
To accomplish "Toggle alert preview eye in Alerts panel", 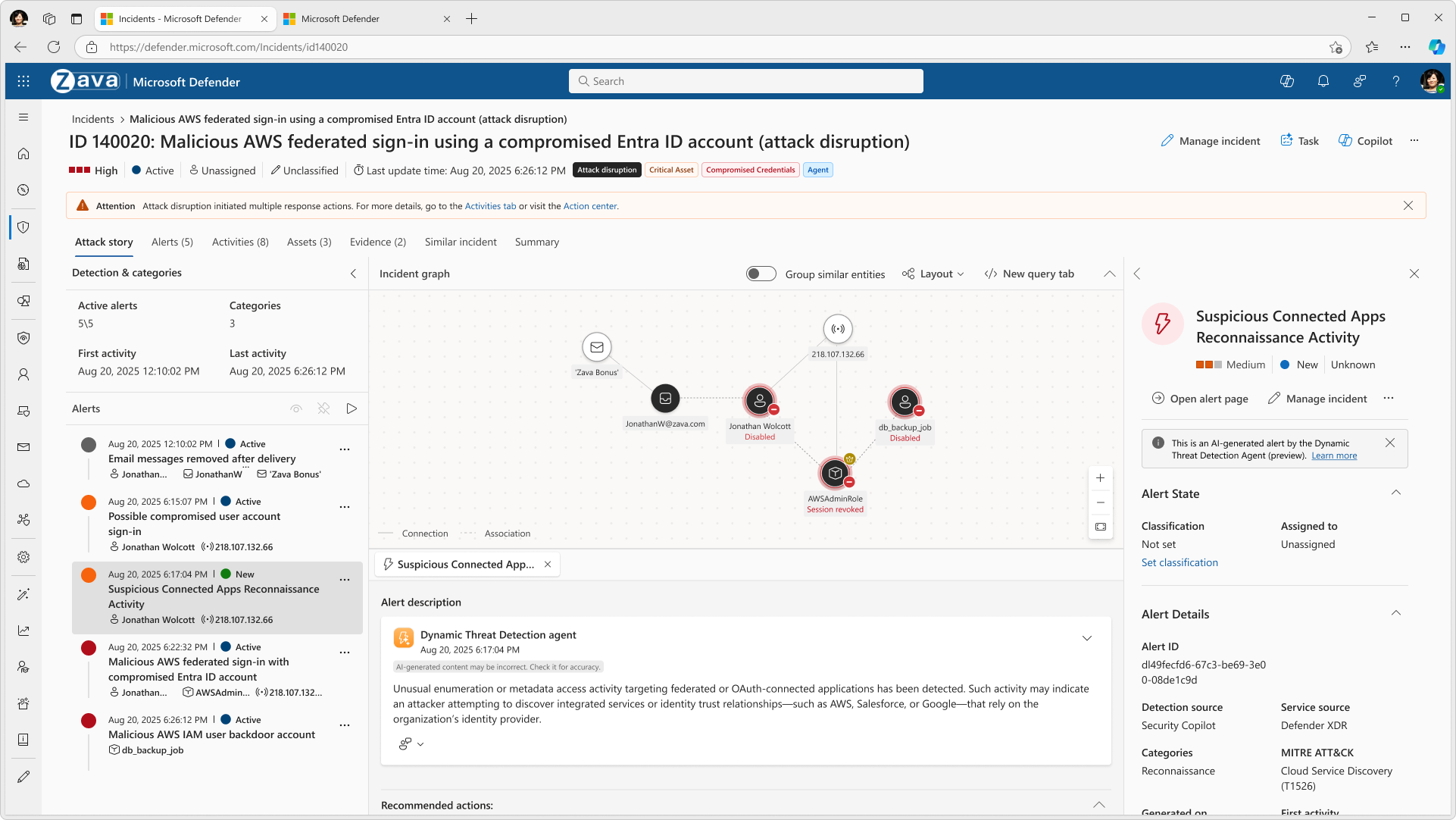I will pyautogui.click(x=295, y=408).
